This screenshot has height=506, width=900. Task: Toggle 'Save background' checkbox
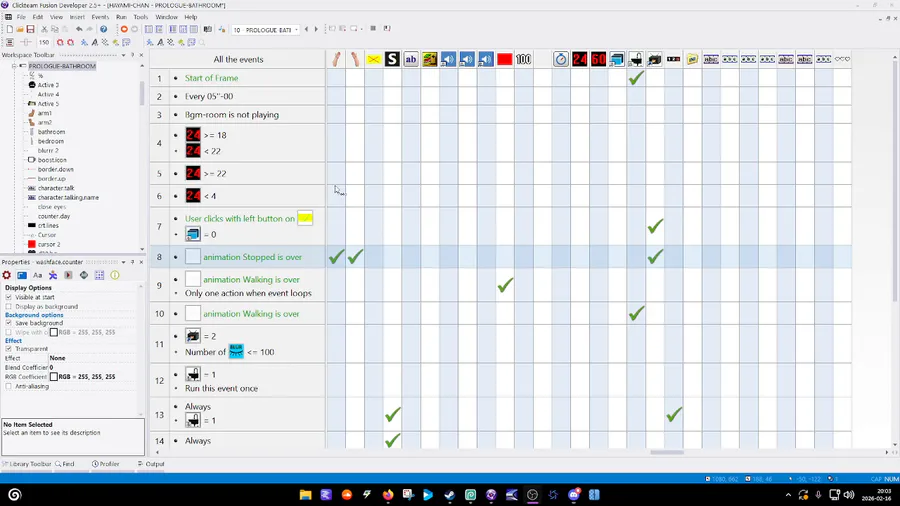point(9,323)
